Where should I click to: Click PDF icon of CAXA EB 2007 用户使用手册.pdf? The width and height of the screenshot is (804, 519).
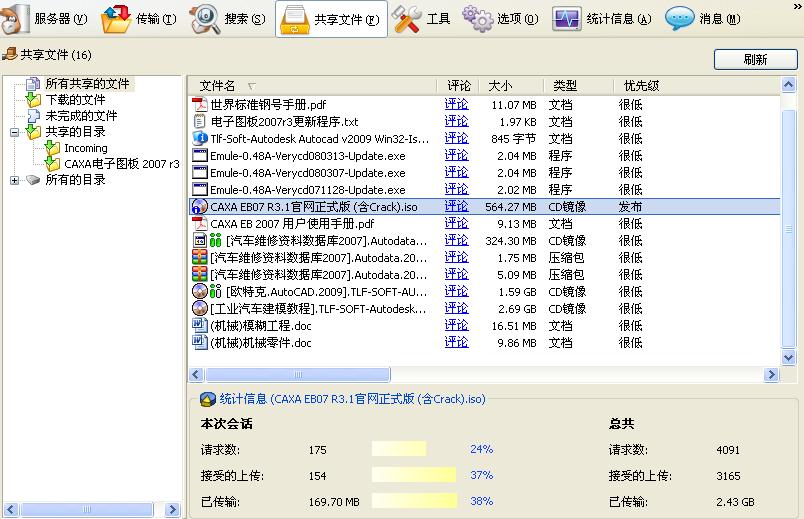199,224
